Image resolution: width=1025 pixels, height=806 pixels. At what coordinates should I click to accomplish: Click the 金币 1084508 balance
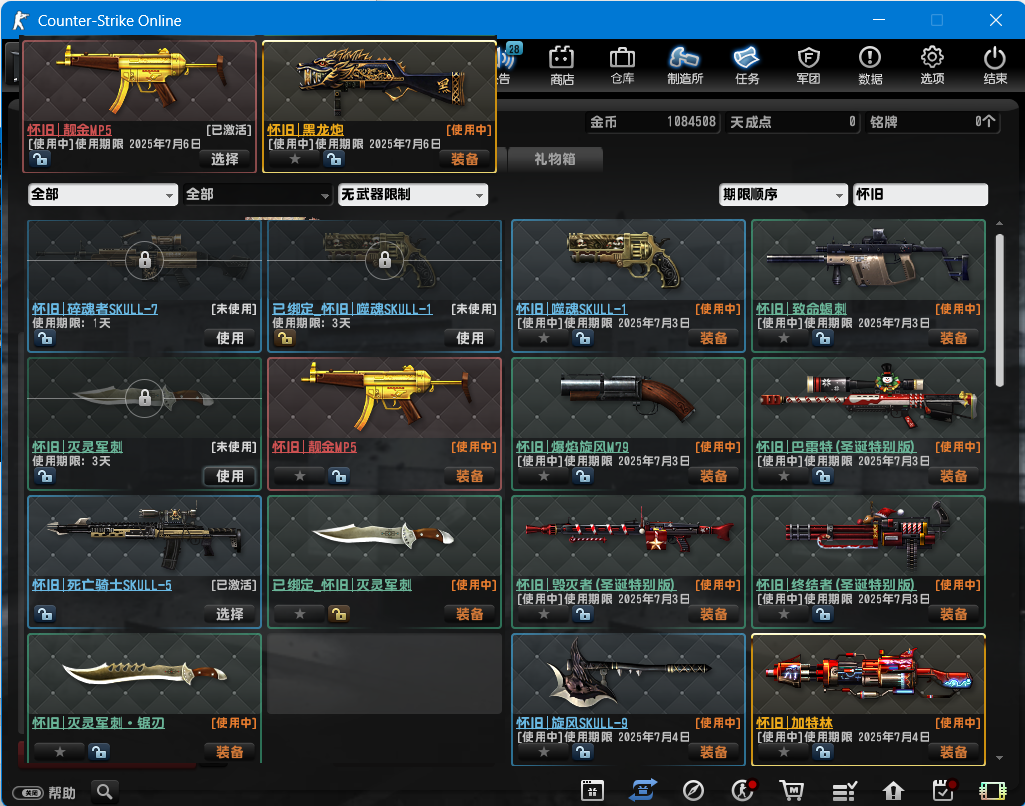652,122
